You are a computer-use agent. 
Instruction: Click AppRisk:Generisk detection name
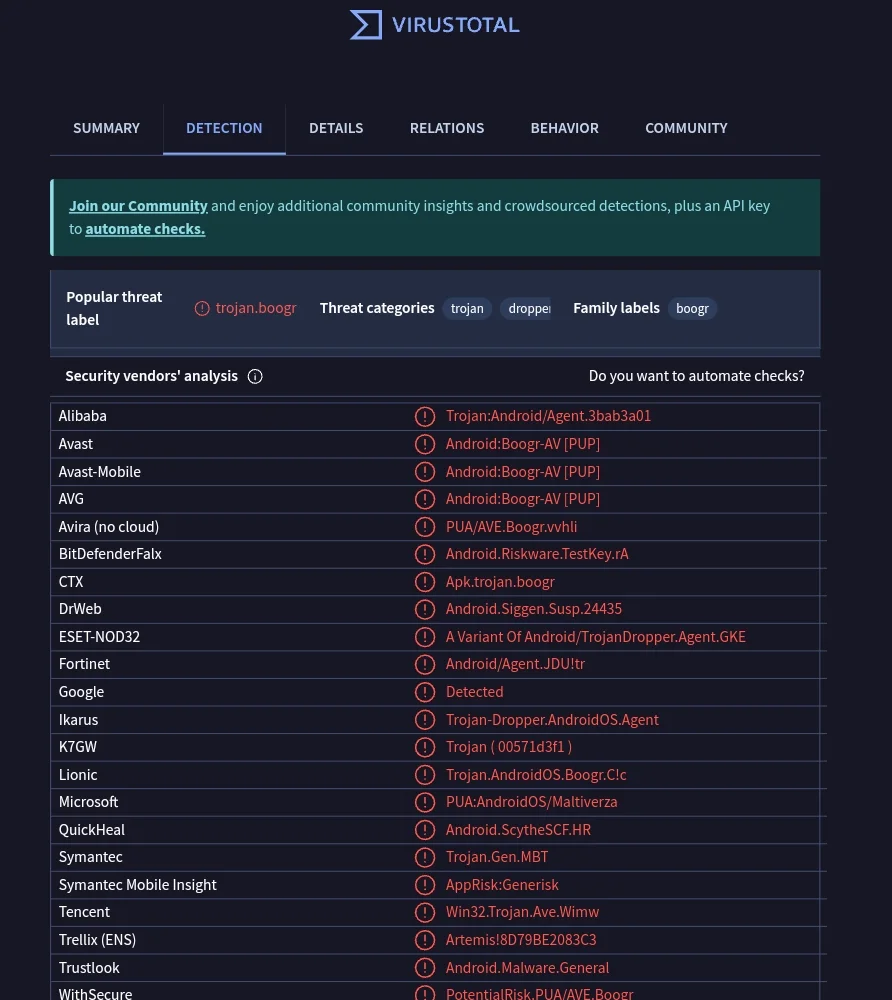(x=502, y=885)
